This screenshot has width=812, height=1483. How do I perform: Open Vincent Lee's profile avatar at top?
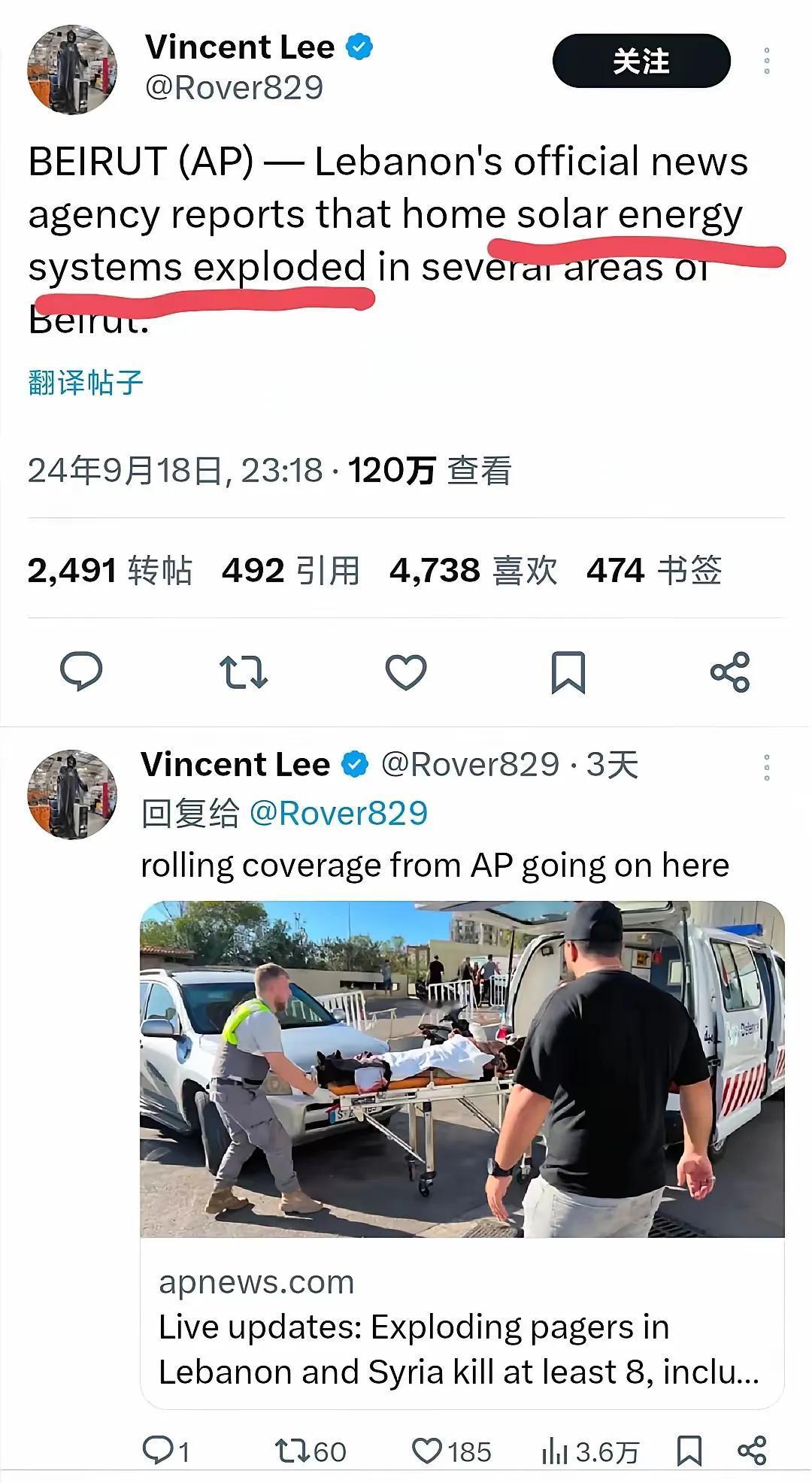pyautogui.click(x=72, y=69)
